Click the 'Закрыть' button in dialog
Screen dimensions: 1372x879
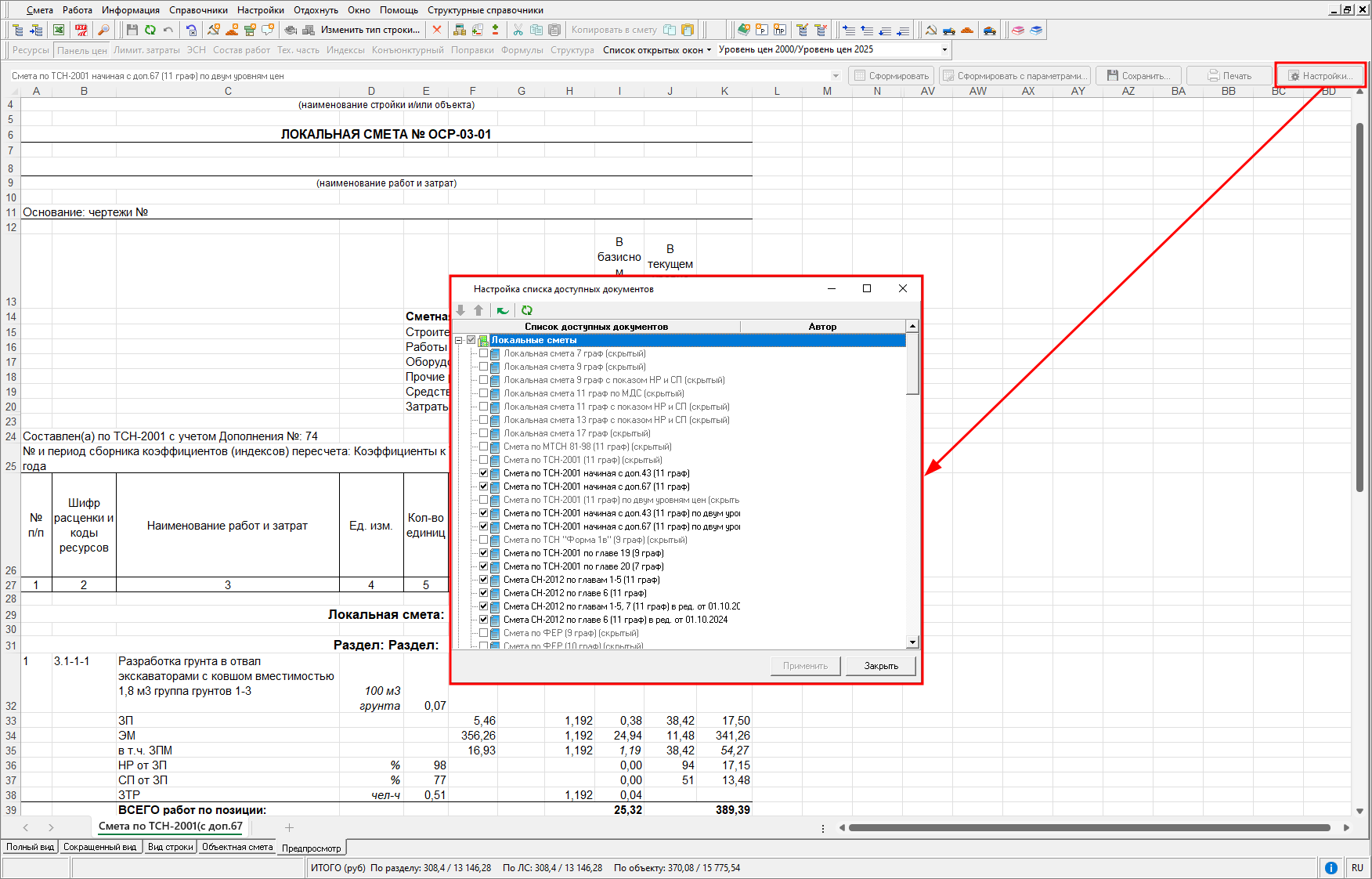[881, 666]
